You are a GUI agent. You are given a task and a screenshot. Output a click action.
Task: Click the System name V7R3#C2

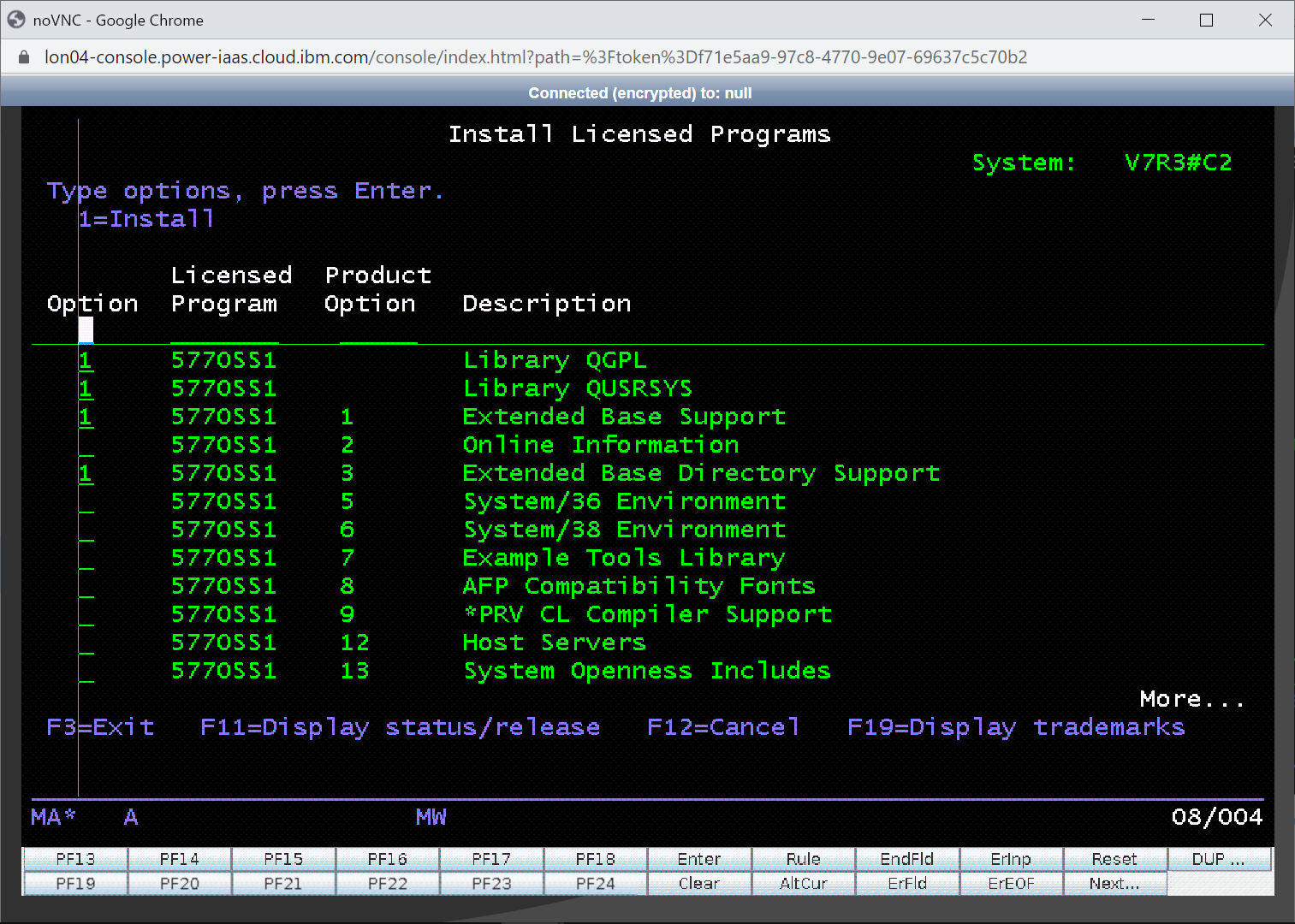click(x=1178, y=163)
